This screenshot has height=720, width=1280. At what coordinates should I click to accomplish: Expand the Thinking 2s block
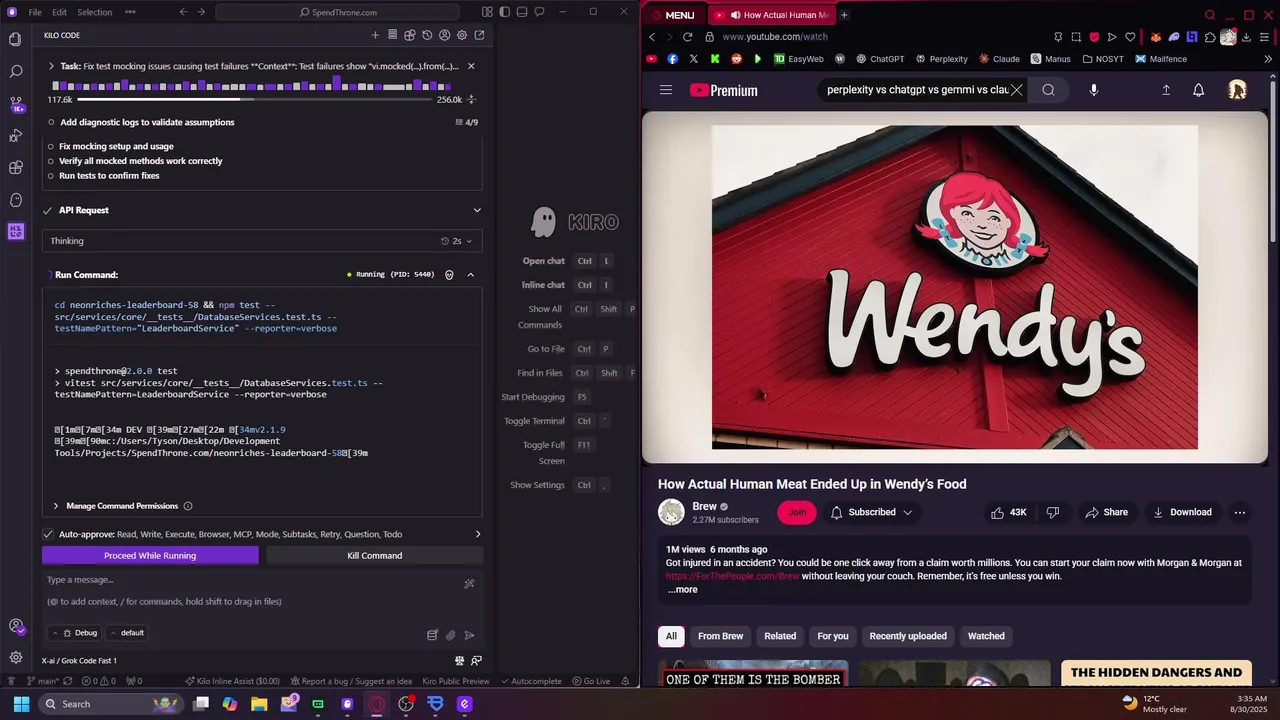pos(468,241)
